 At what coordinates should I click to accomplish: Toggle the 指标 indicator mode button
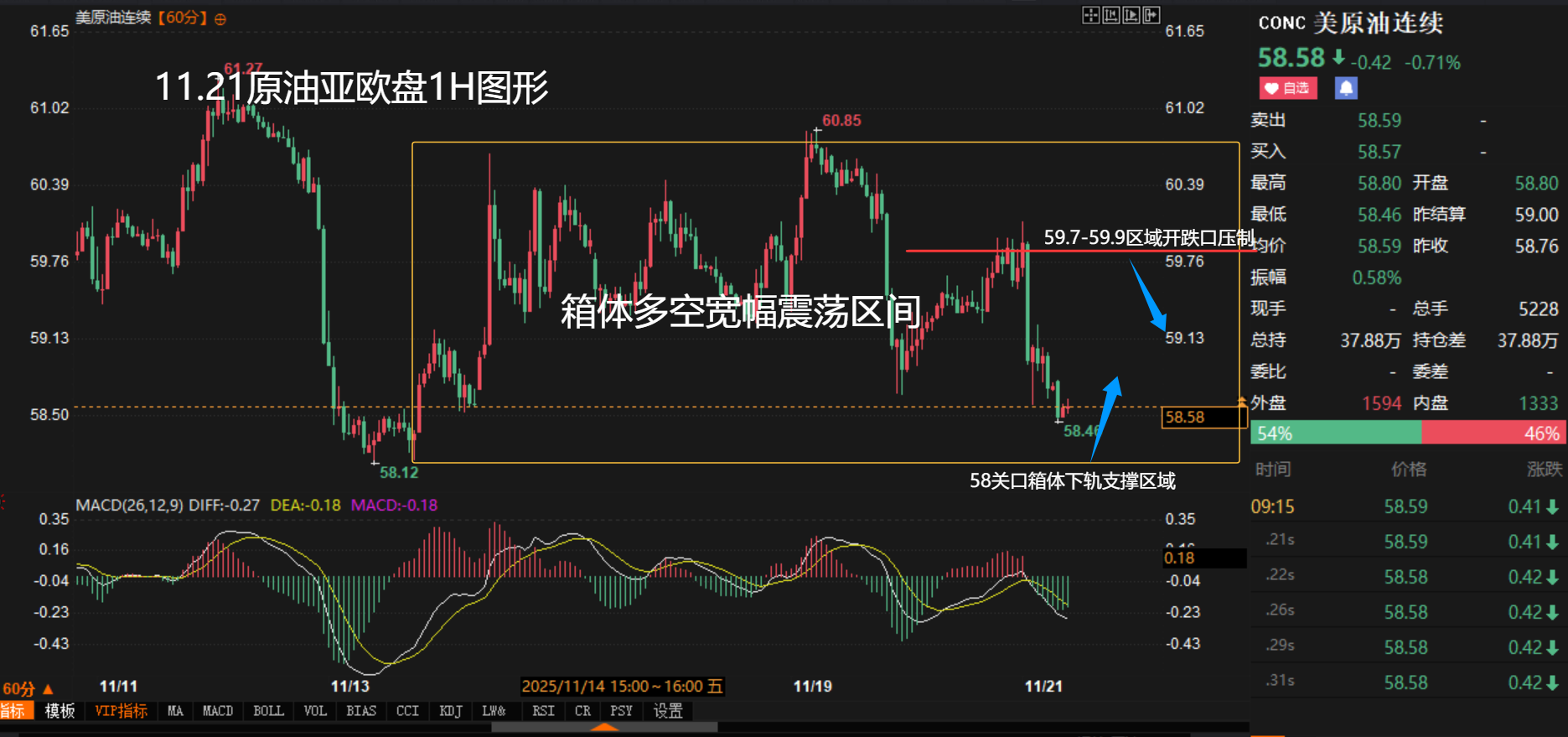click(x=14, y=711)
